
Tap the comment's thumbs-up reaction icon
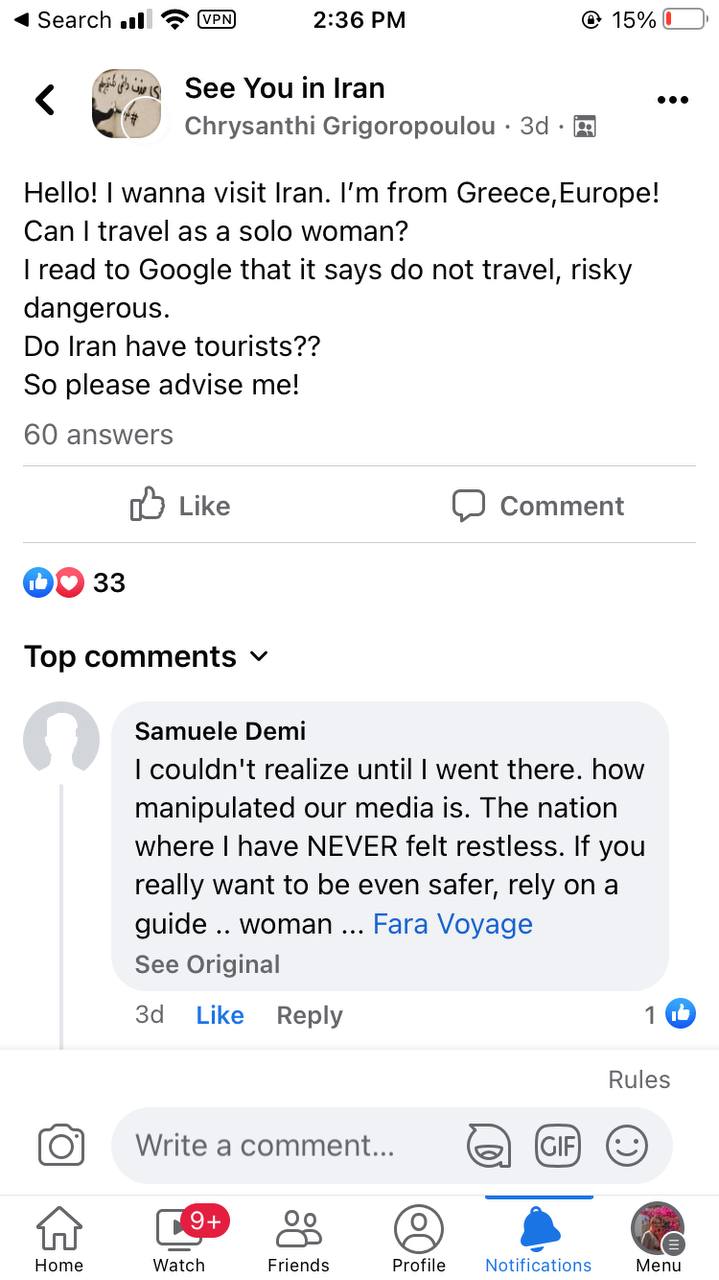680,1014
